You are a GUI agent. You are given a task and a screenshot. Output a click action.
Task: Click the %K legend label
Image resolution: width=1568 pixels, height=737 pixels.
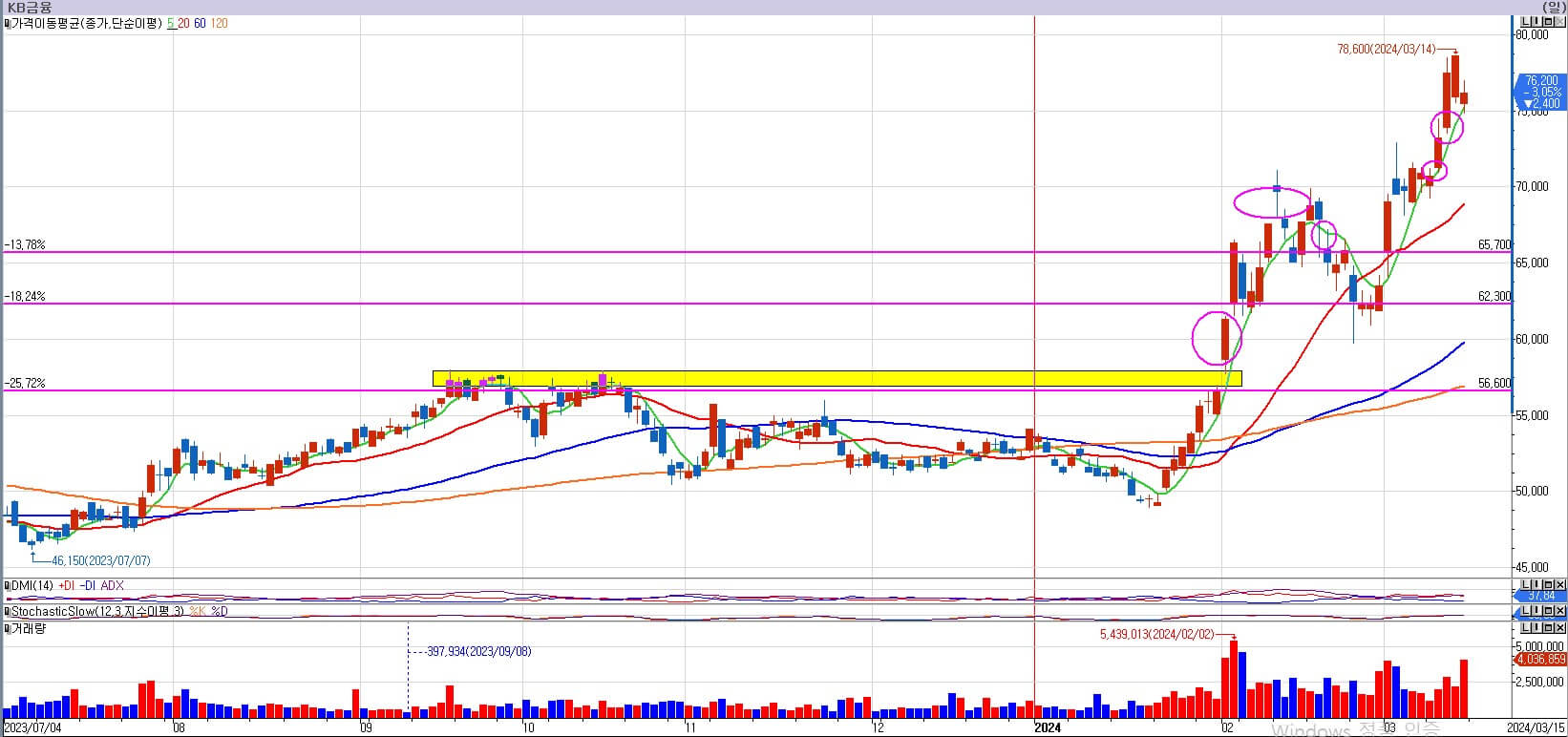[198, 611]
